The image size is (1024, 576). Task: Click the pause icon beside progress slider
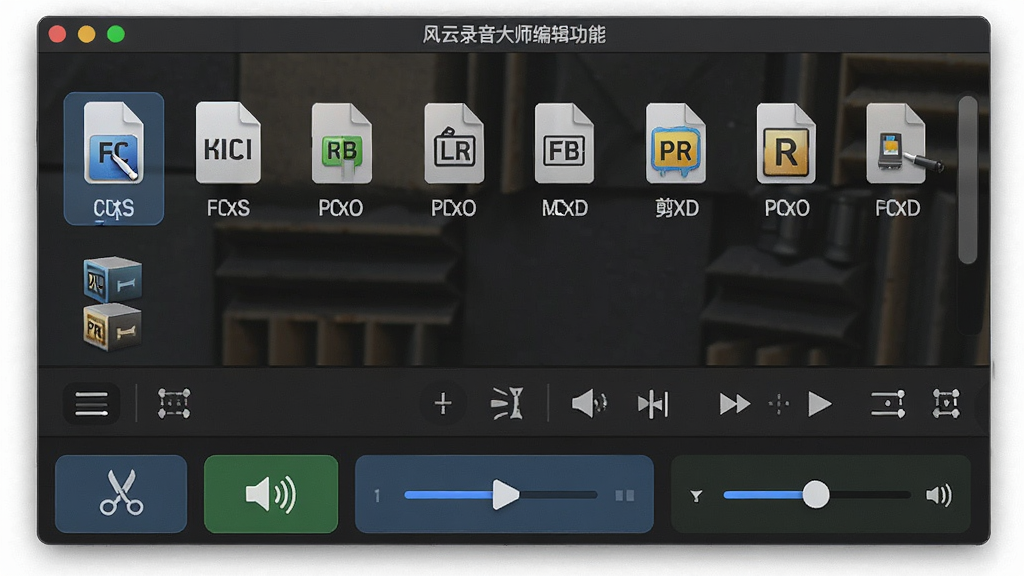[x=625, y=496]
